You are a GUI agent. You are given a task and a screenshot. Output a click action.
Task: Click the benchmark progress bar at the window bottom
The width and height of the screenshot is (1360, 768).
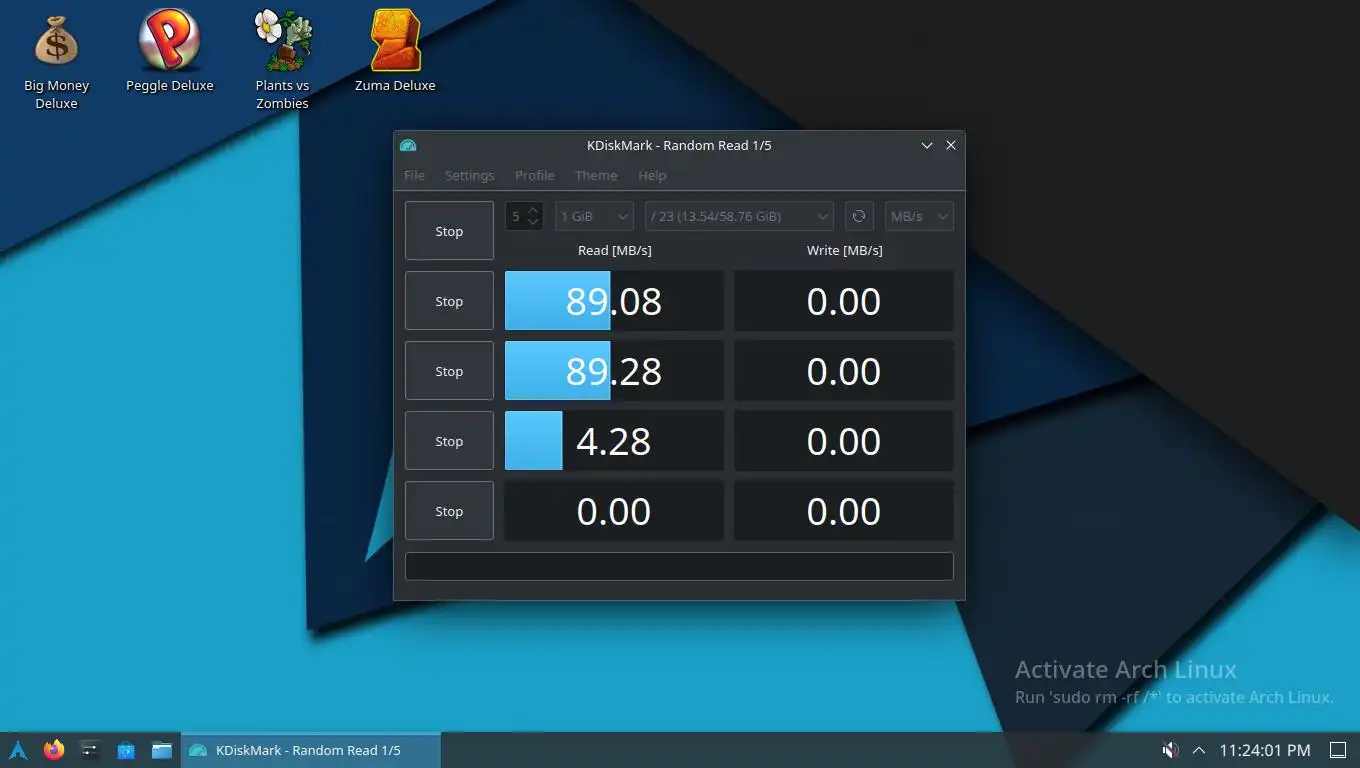tap(679, 566)
